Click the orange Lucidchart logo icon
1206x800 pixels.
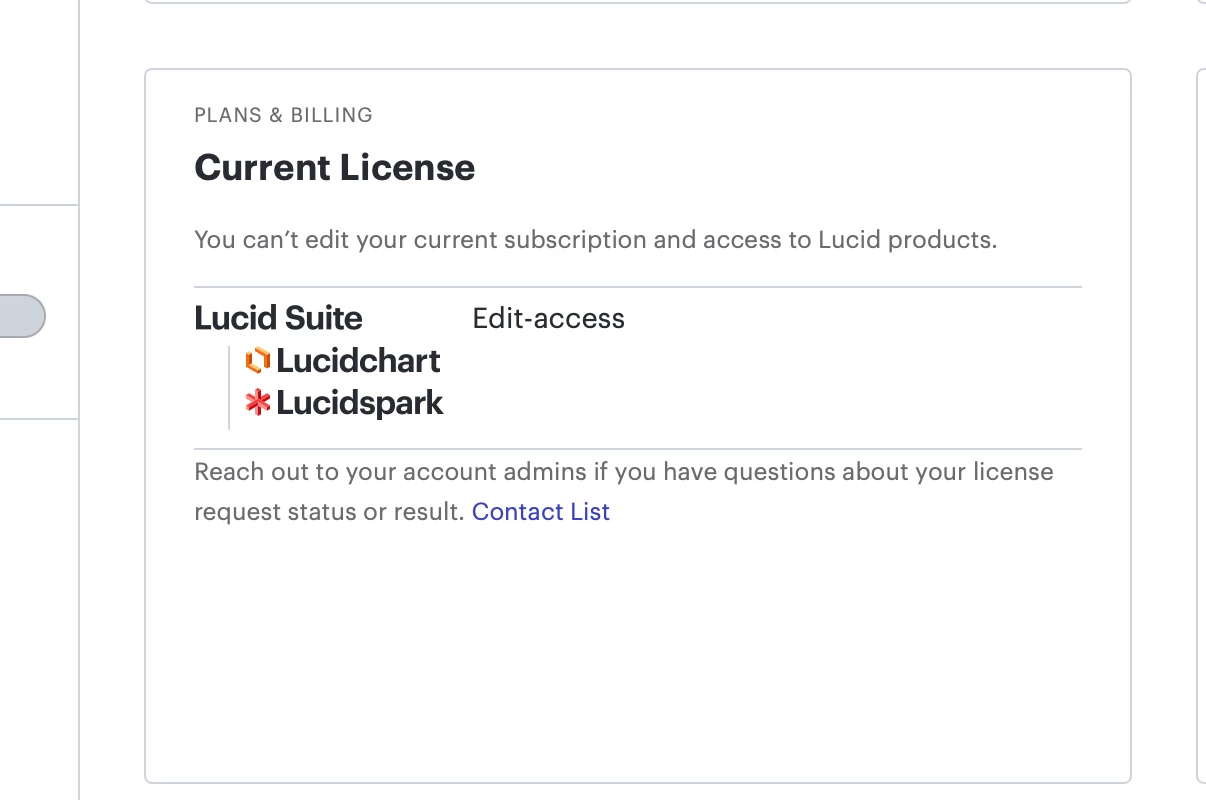point(258,360)
